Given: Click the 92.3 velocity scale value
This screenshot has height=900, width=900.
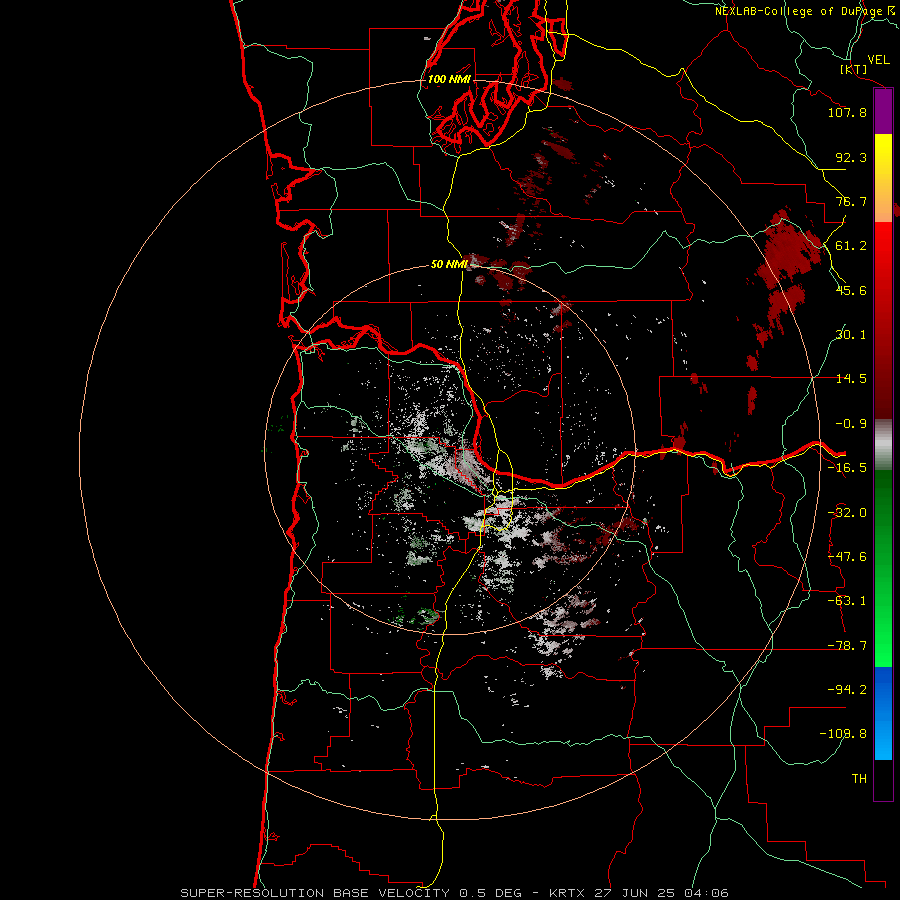Looking at the screenshot, I should click(851, 157).
